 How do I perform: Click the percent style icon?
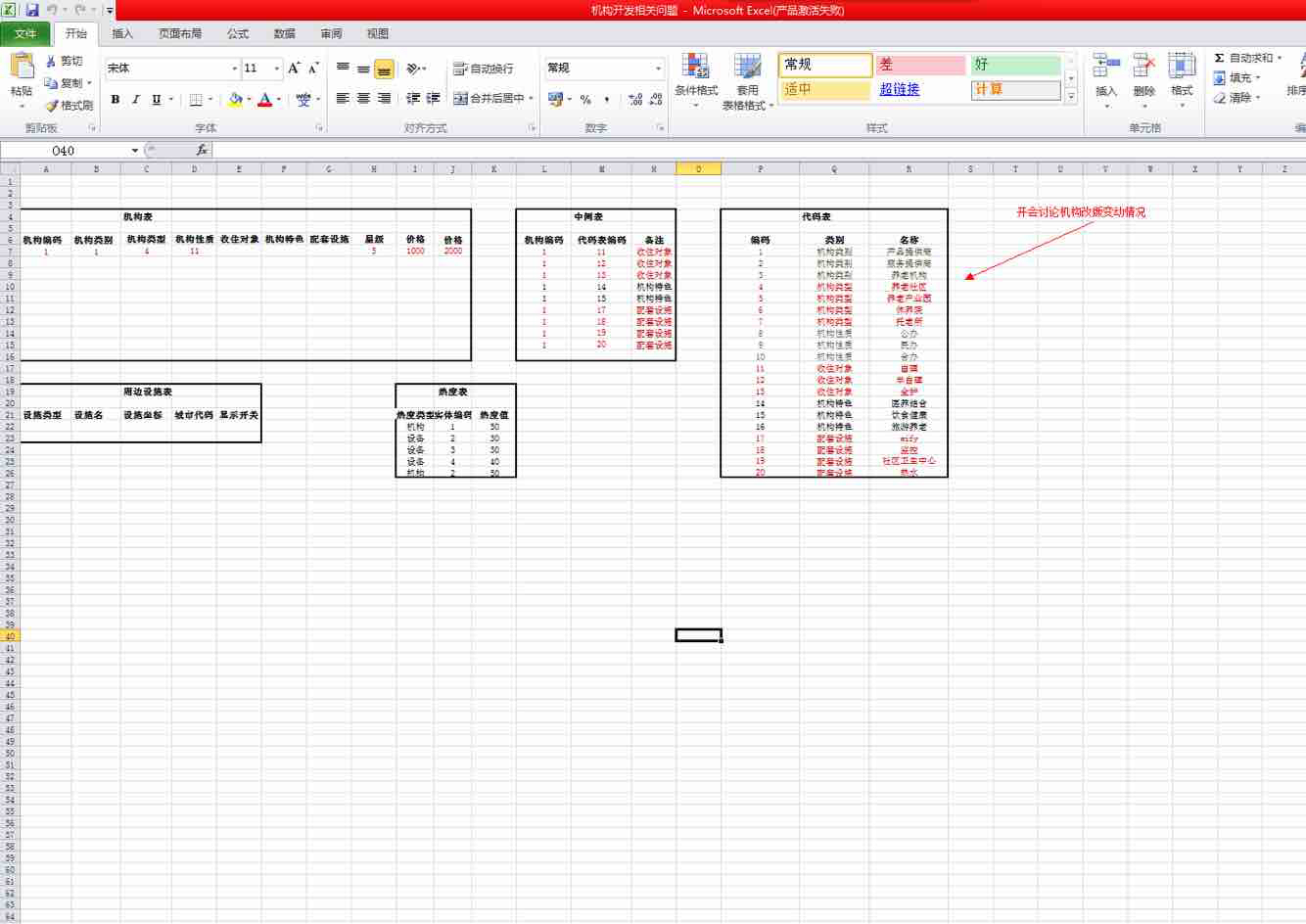[x=585, y=99]
